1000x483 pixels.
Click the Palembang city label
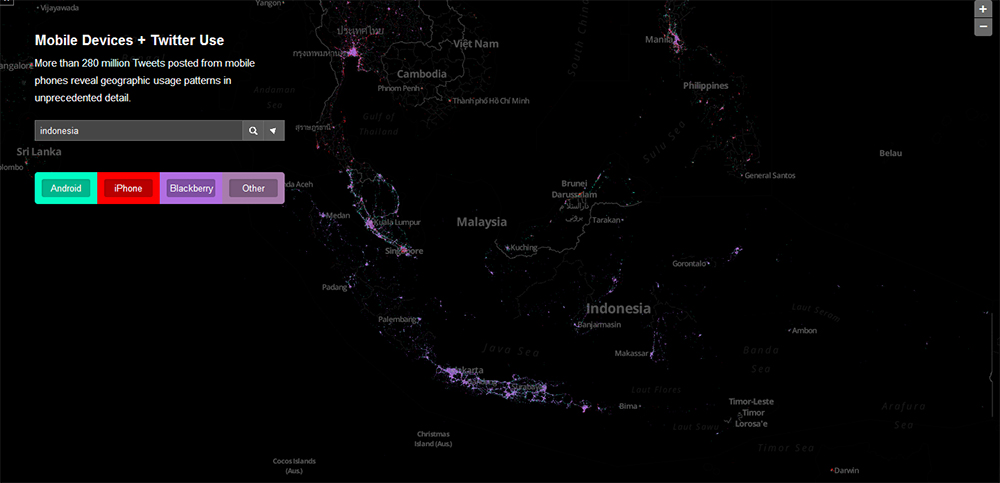click(397, 319)
